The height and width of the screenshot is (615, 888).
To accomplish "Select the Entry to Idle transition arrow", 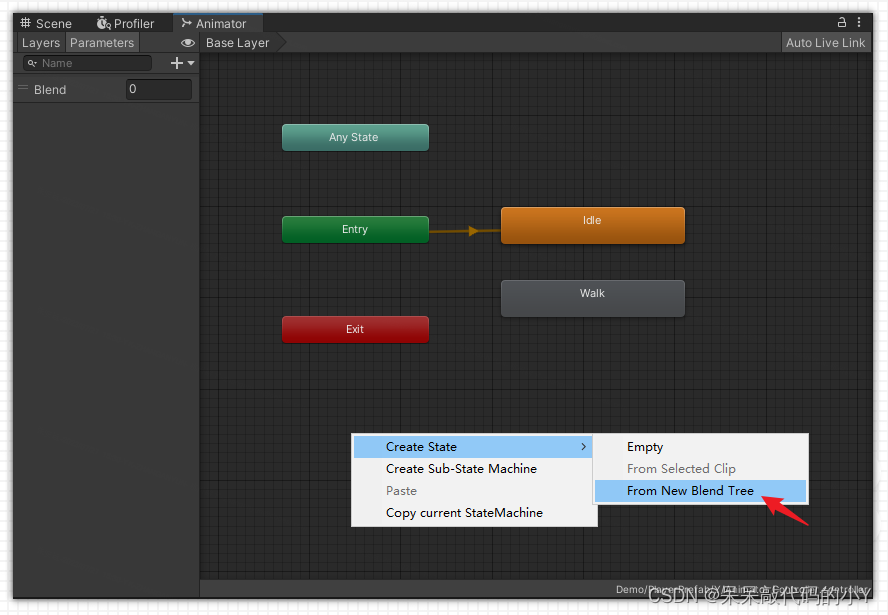I will pyautogui.click(x=473, y=231).
